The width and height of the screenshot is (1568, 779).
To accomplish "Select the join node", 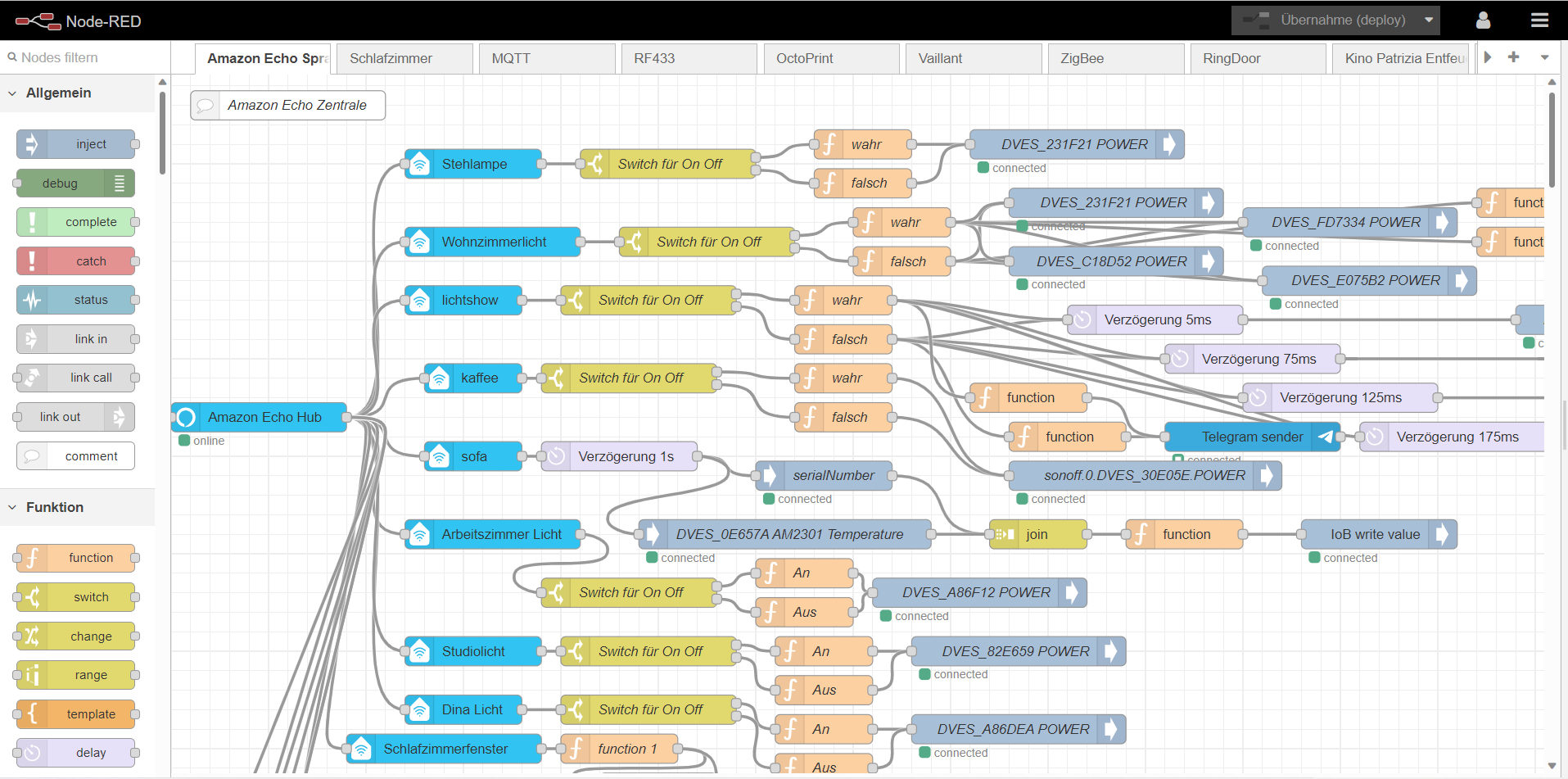I will pos(1037,534).
